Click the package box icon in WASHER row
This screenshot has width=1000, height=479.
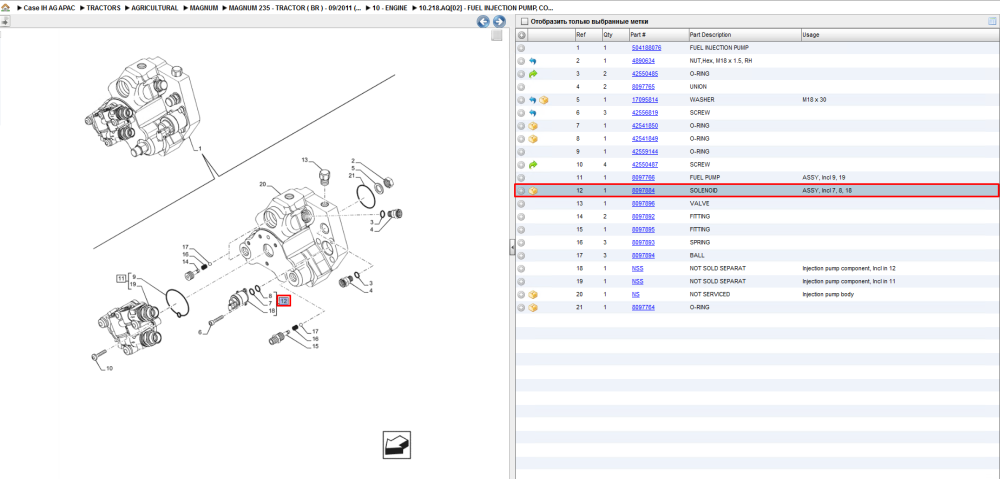coord(543,100)
